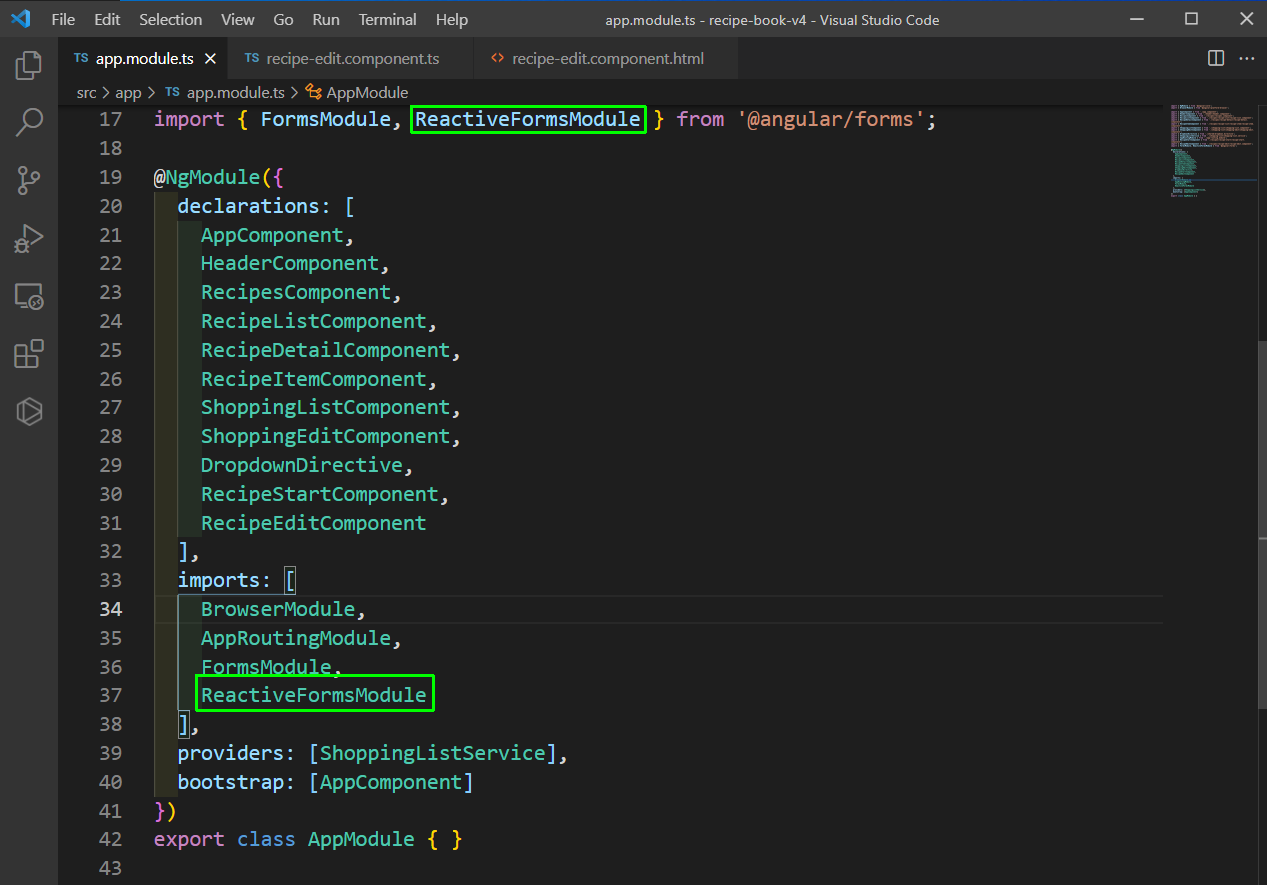Click RecipeItemComponent in the code

(x=314, y=379)
